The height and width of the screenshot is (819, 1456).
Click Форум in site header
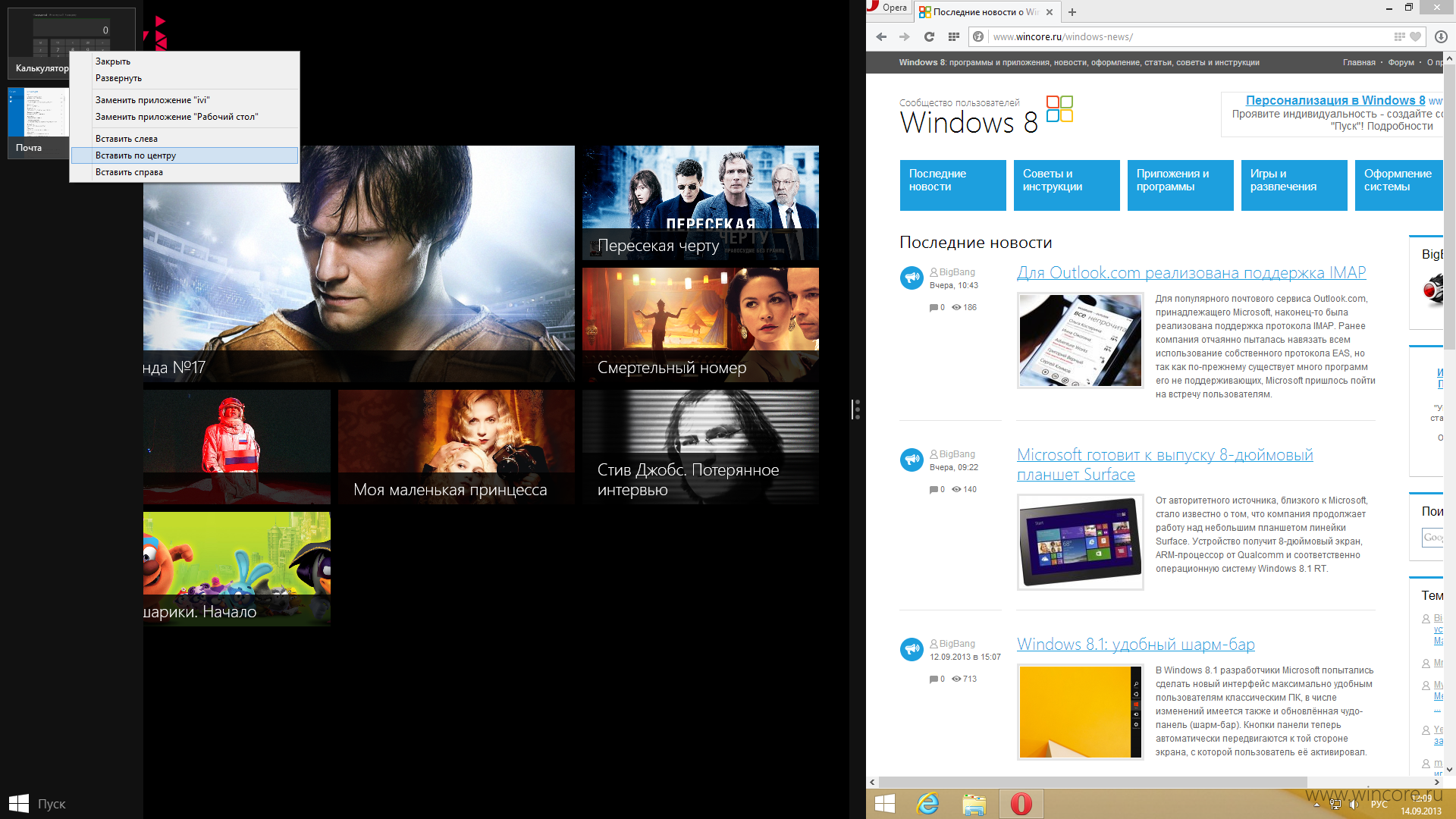[1401, 62]
